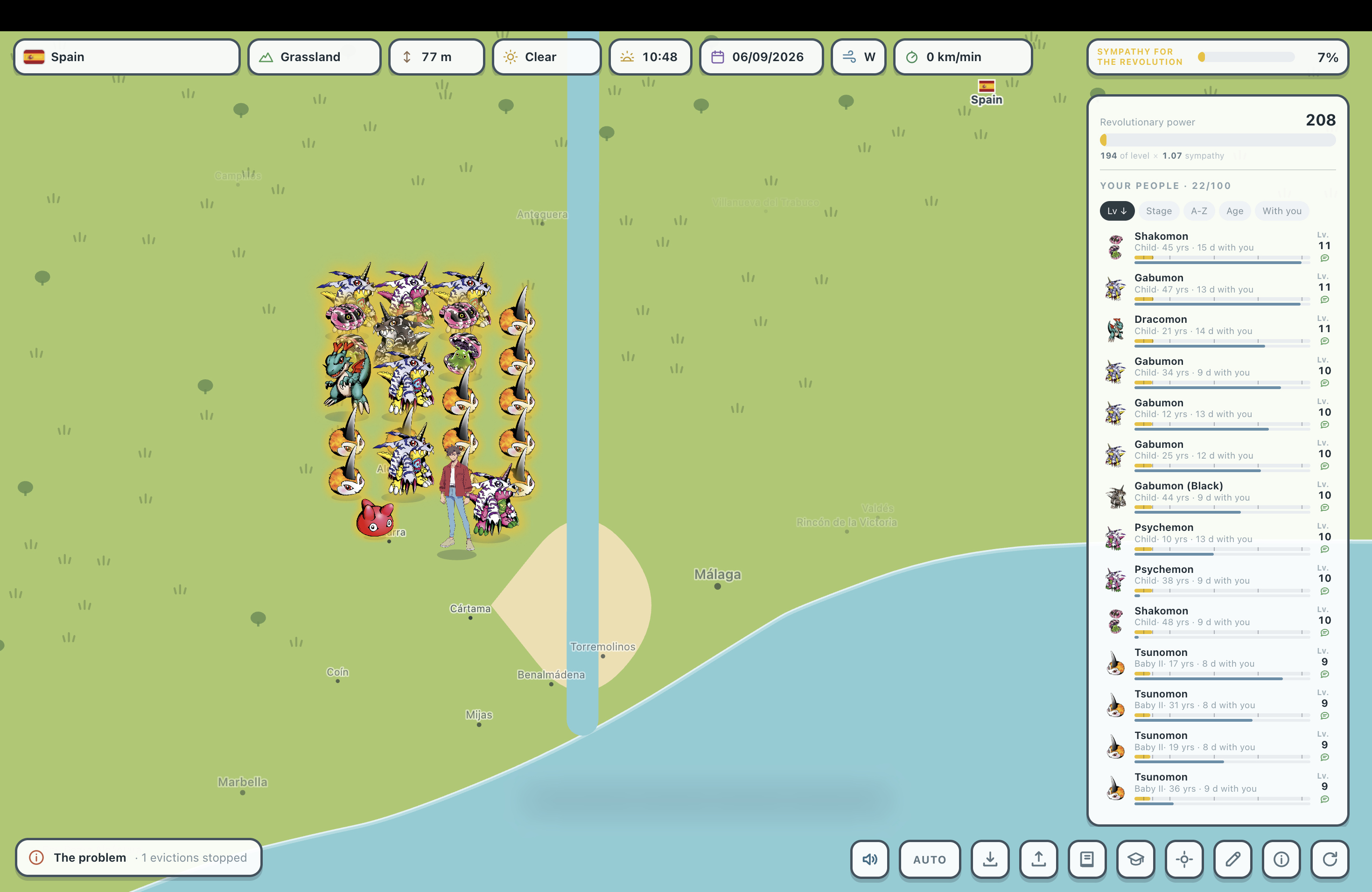Open chat bubble for Shakomon 45 yrs
This screenshot has height=892, width=1372.
[1325, 258]
